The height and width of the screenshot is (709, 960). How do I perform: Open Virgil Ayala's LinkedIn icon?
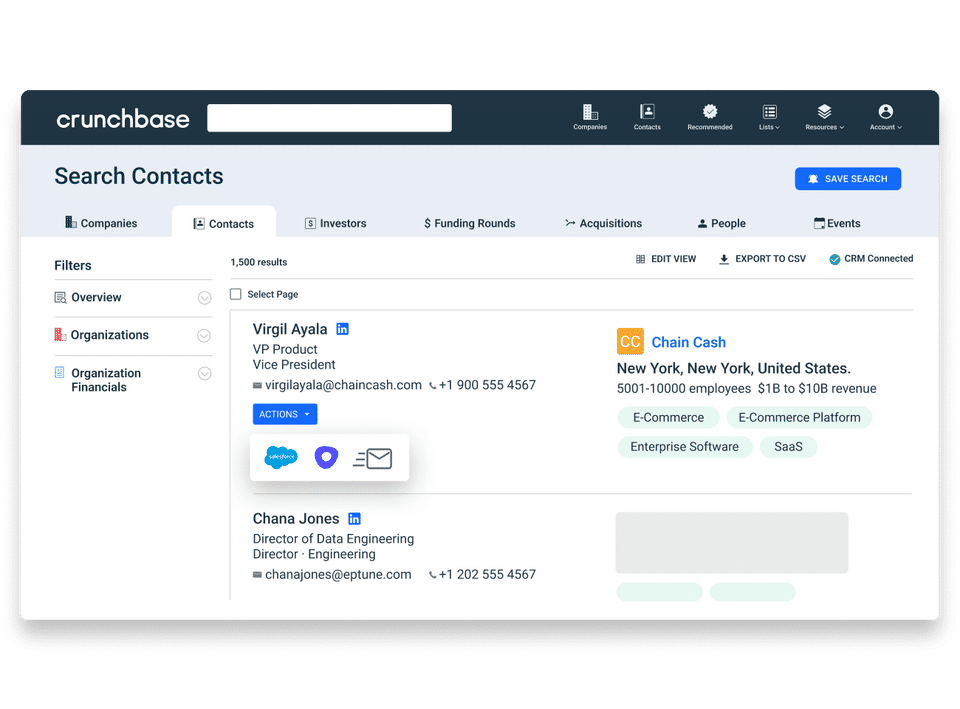tap(342, 329)
